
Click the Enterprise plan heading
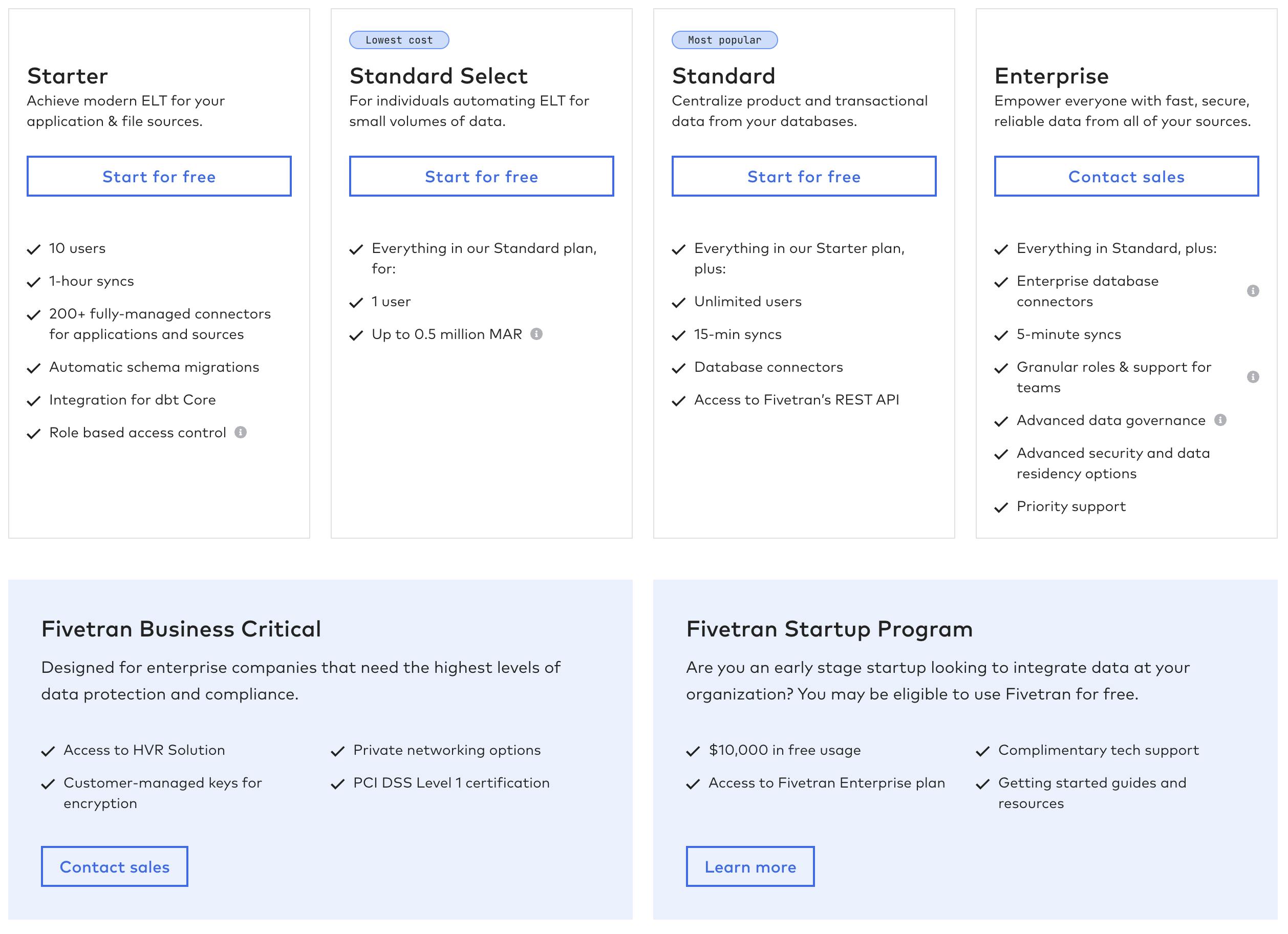pyautogui.click(x=1051, y=76)
